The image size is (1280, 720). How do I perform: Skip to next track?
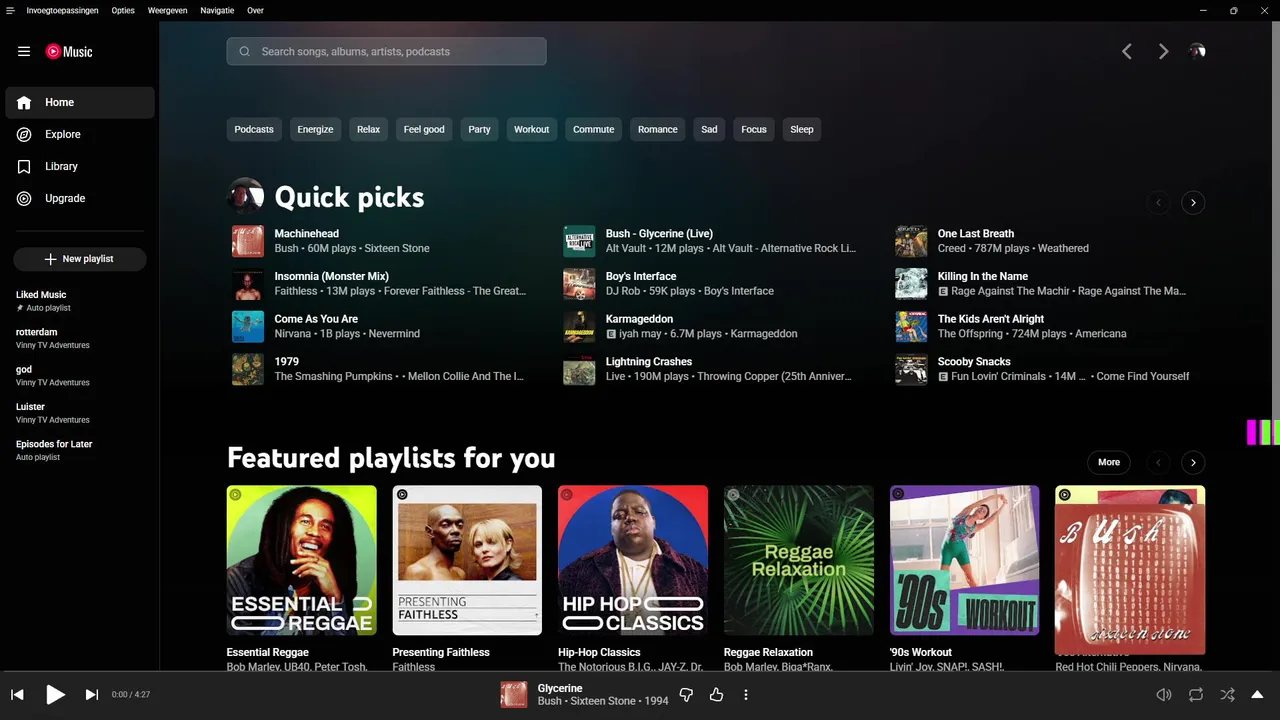[x=91, y=694]
